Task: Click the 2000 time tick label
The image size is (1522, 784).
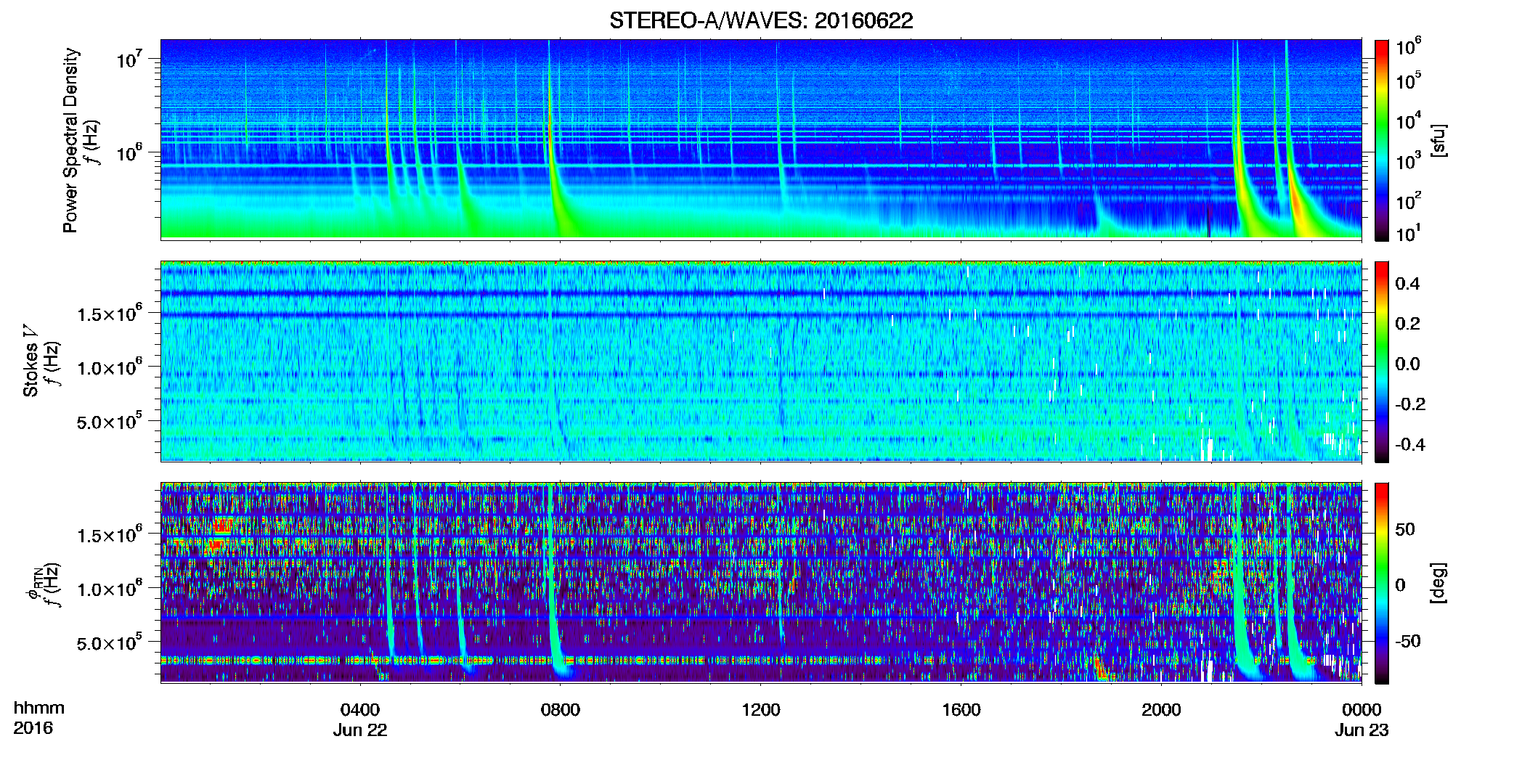Action: (1161, 709)
